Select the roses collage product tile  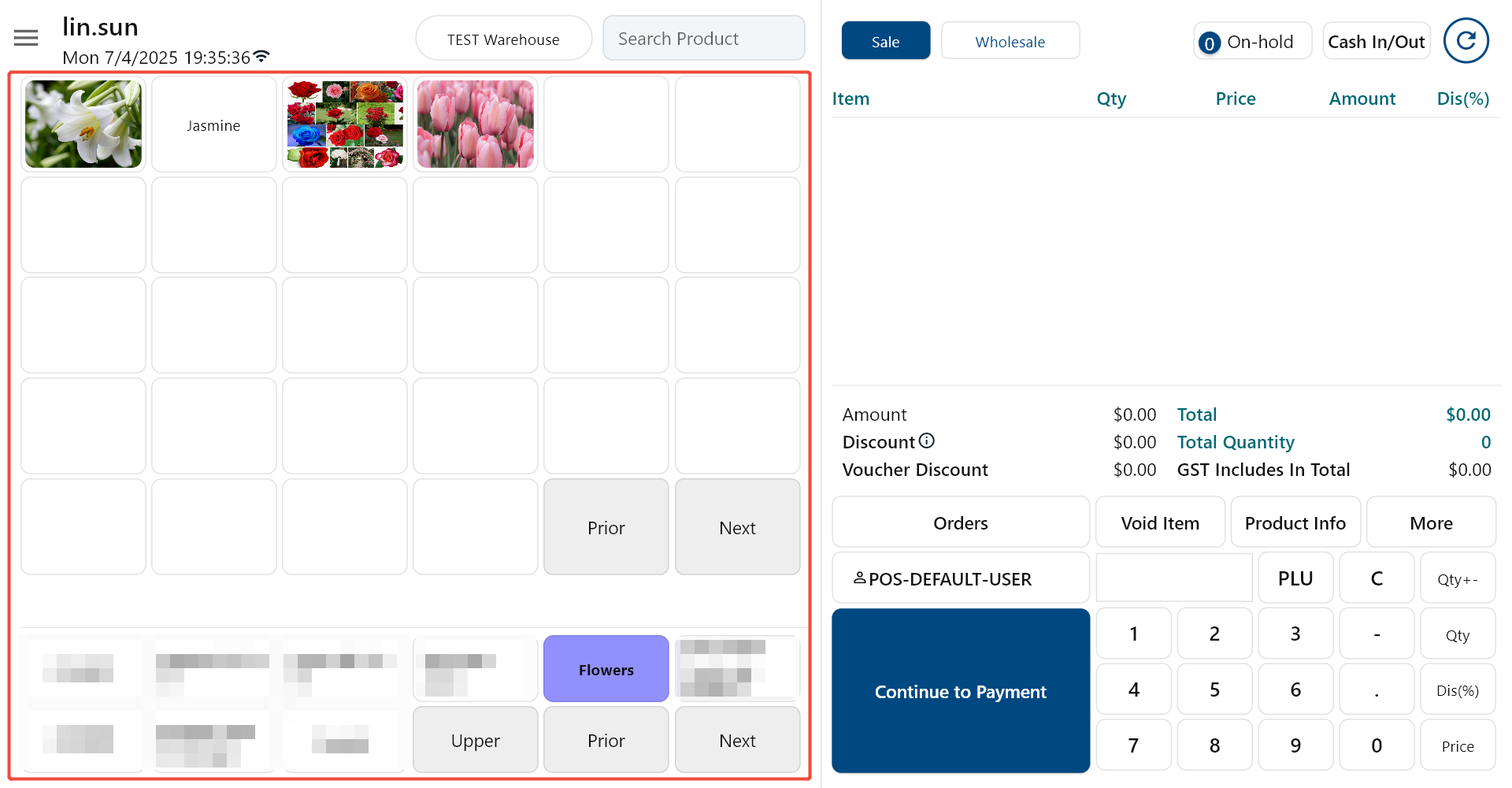pos(345,125)
